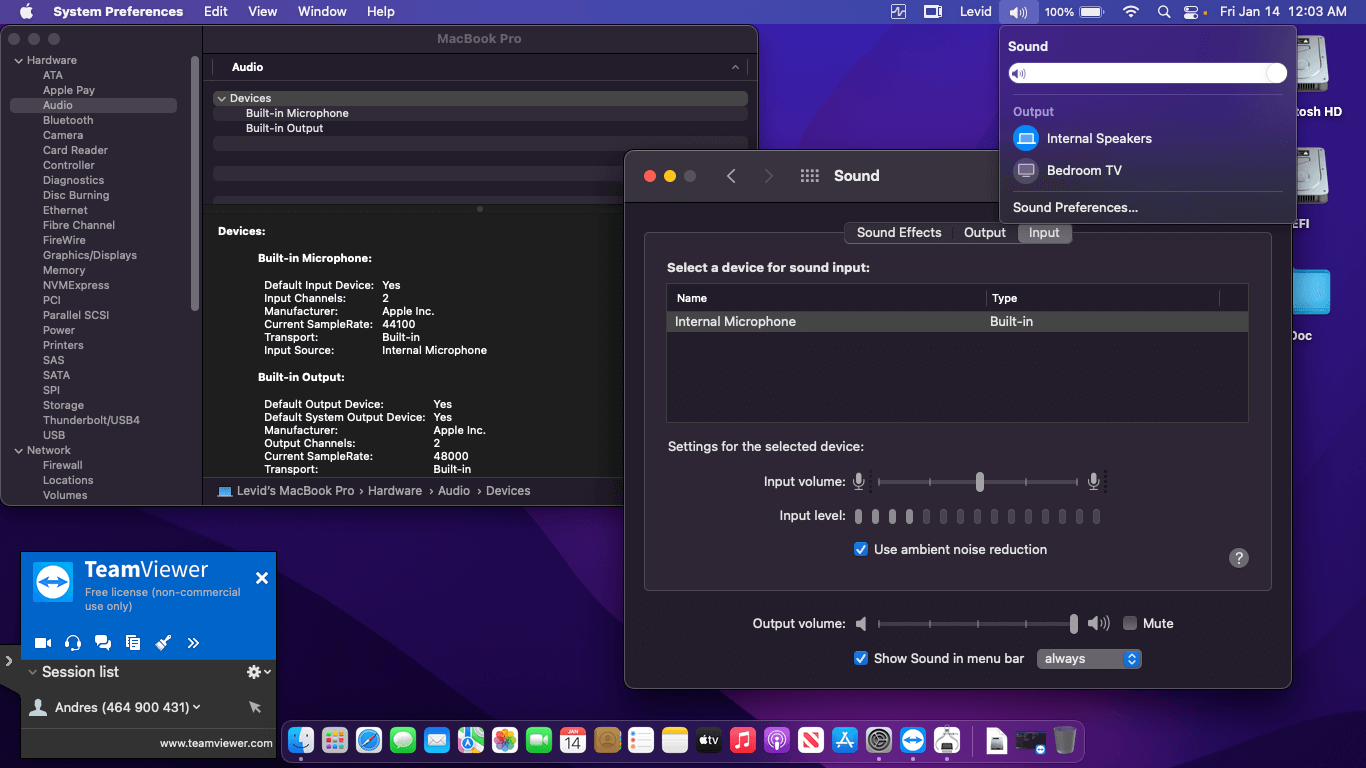Click the Levid user name in menu bar
The image size is (1366, 768).
click(976, 12)
